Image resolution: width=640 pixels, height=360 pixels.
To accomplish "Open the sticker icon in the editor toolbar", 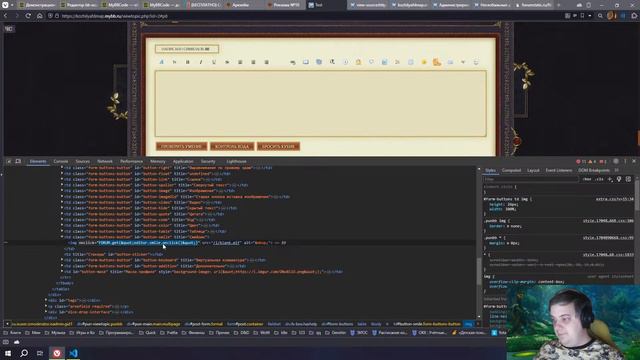I will [437, 62].
